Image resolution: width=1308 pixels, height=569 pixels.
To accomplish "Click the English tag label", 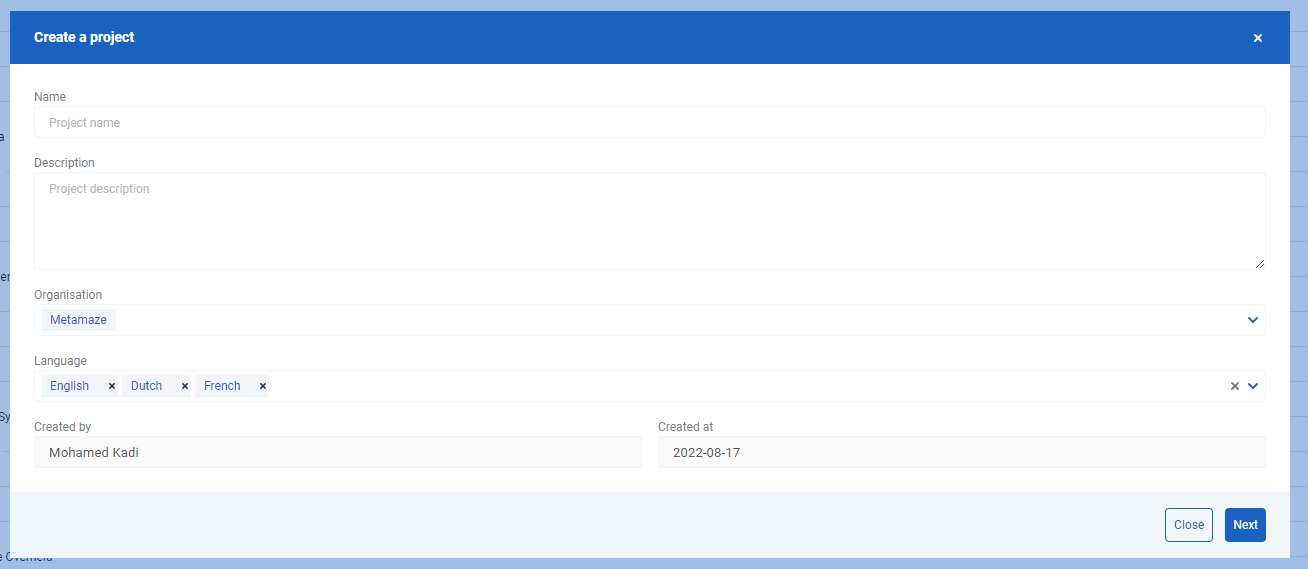I will point(70,386).
